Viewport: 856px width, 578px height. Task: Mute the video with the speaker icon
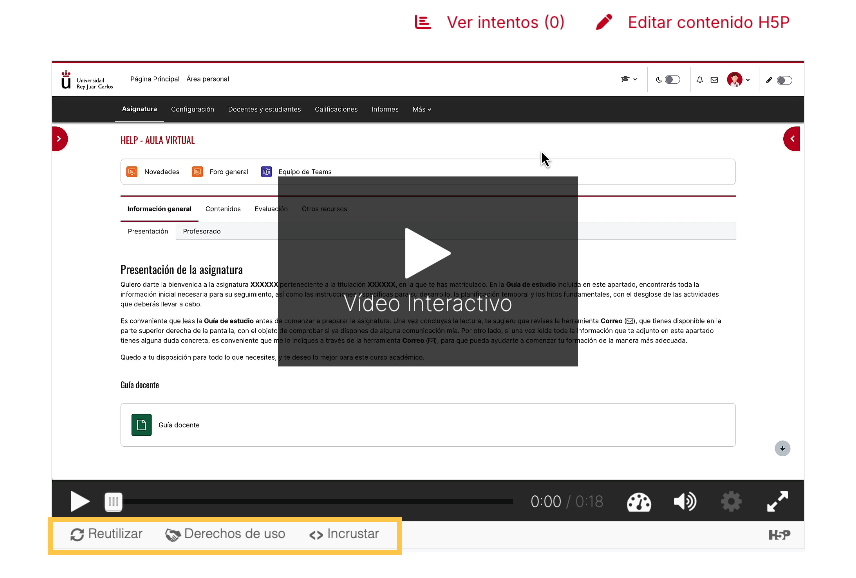[685, 501]
